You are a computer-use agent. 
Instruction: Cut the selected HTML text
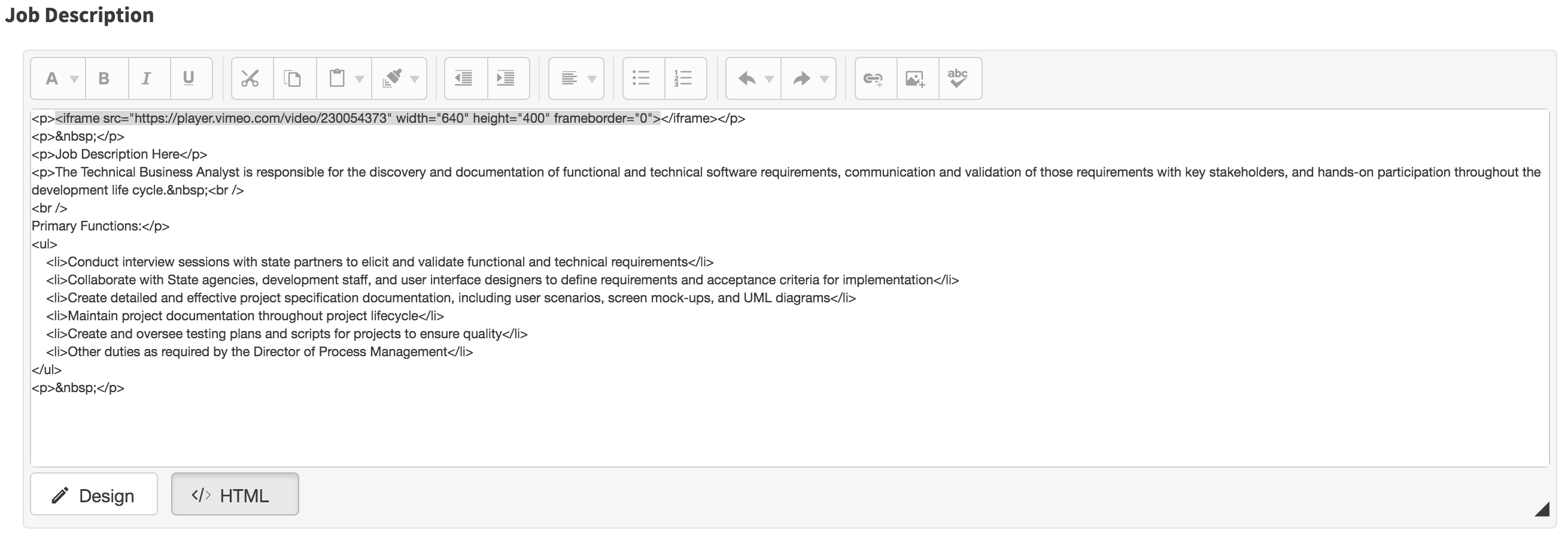251,78
